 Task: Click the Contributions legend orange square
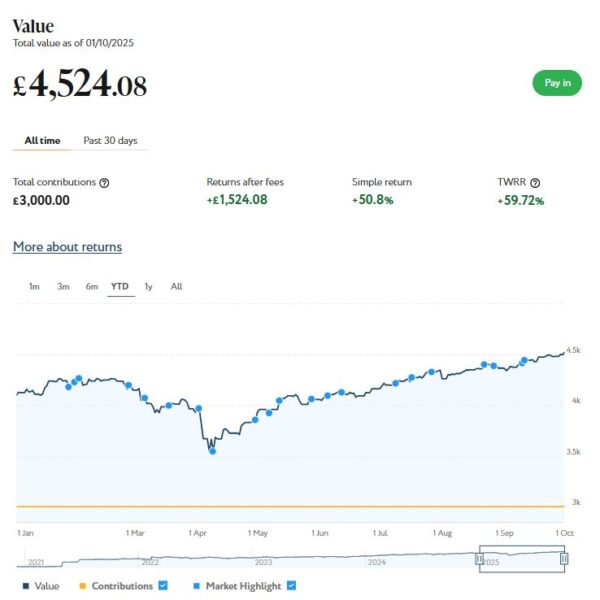coord(83,586)
